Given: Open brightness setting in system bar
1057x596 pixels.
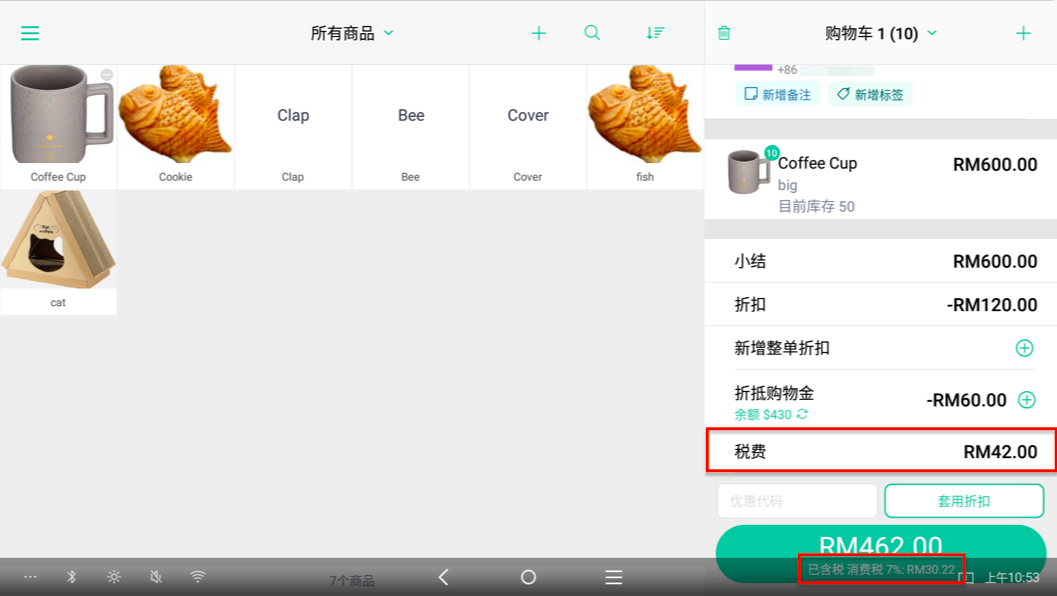Looking at the screenshot, I should click(114, 577).
